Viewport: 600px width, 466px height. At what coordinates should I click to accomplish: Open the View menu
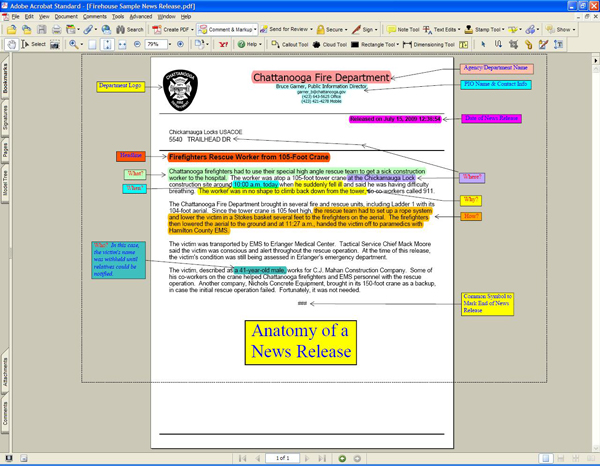[44, 16]
